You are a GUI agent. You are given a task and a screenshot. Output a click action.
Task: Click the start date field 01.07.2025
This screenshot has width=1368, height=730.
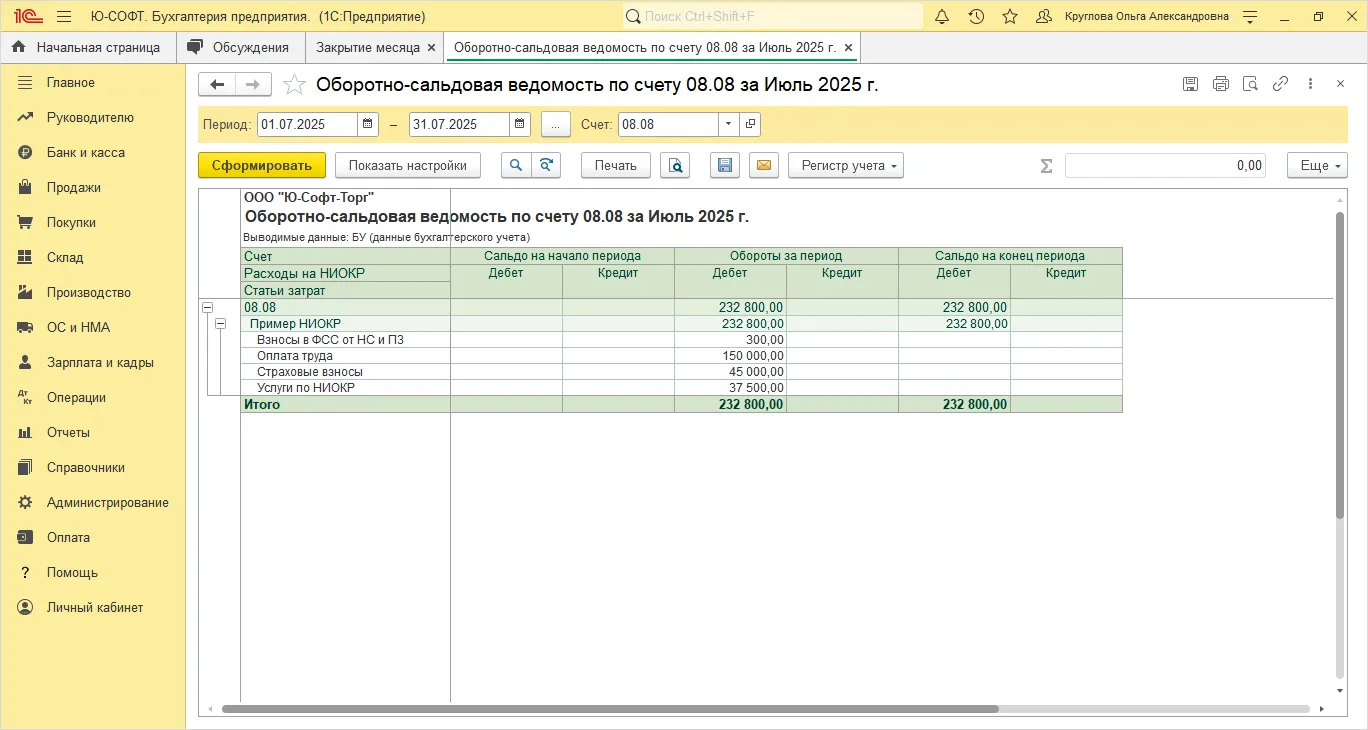pyautogui.click(x=307, y=124)
